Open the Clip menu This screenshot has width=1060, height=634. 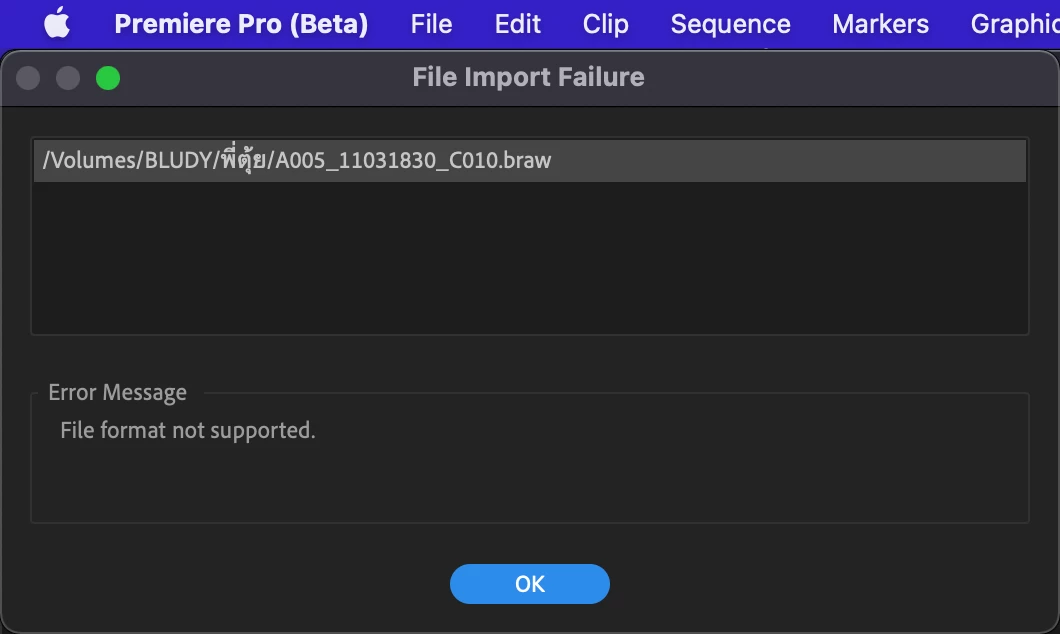point(606,24)
